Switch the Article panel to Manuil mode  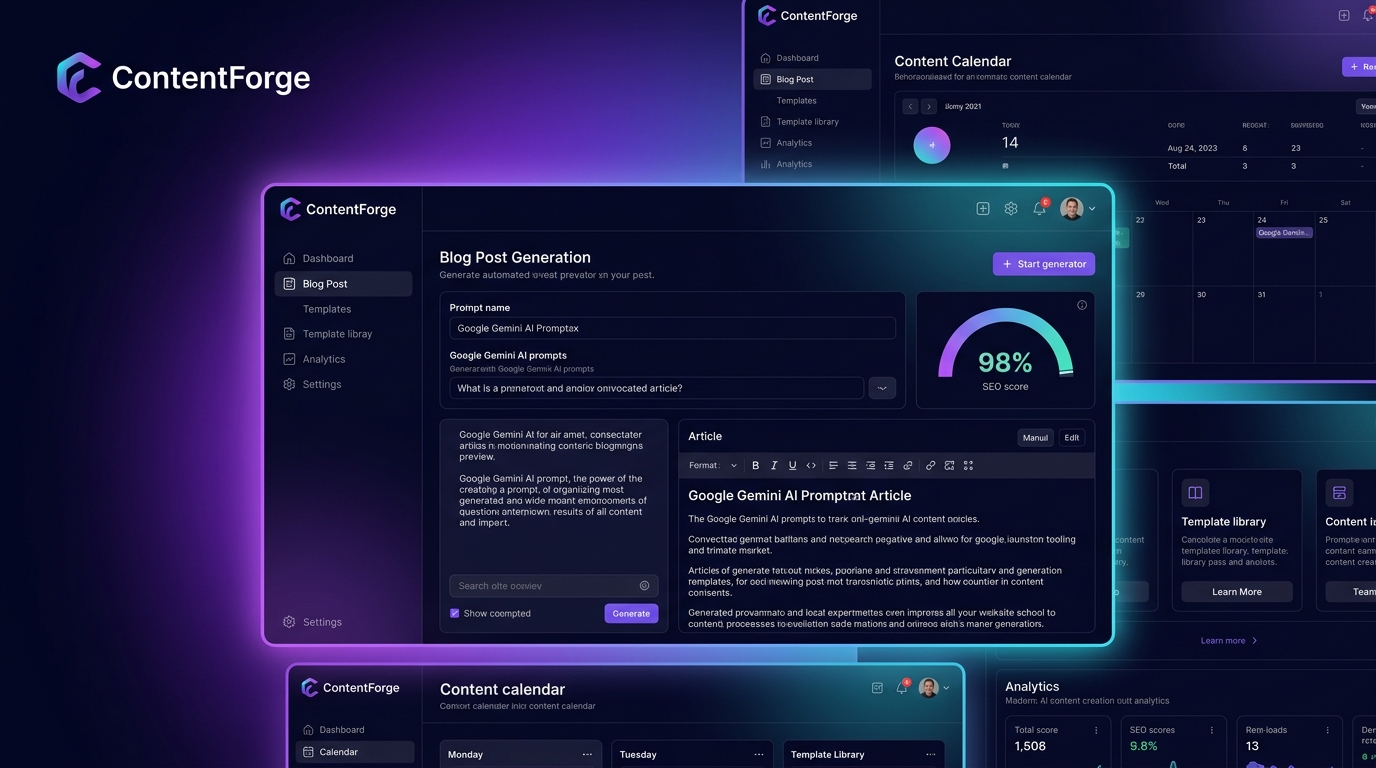point(1035,438)
